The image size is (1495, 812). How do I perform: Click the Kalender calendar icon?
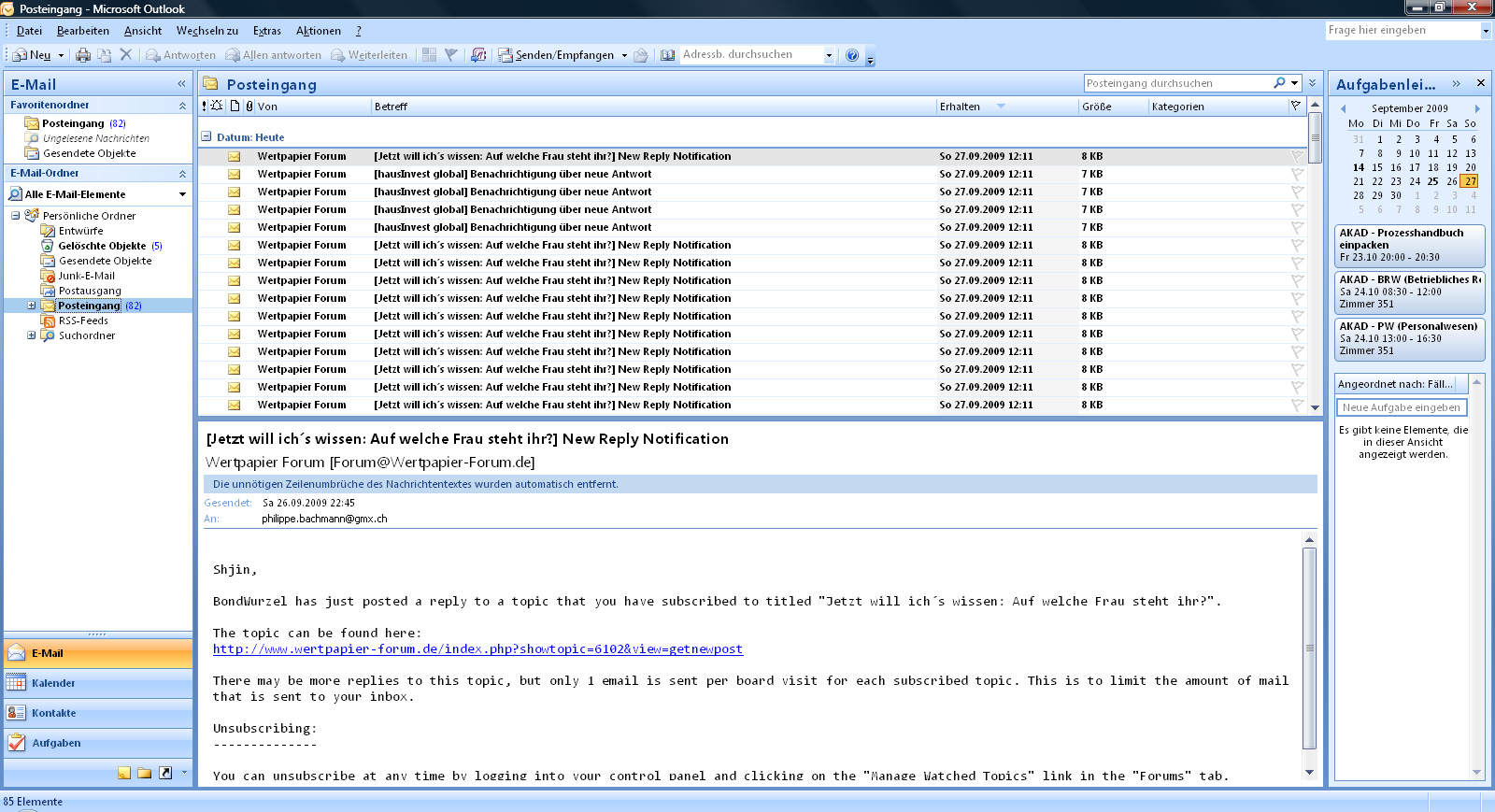[16, 683]
